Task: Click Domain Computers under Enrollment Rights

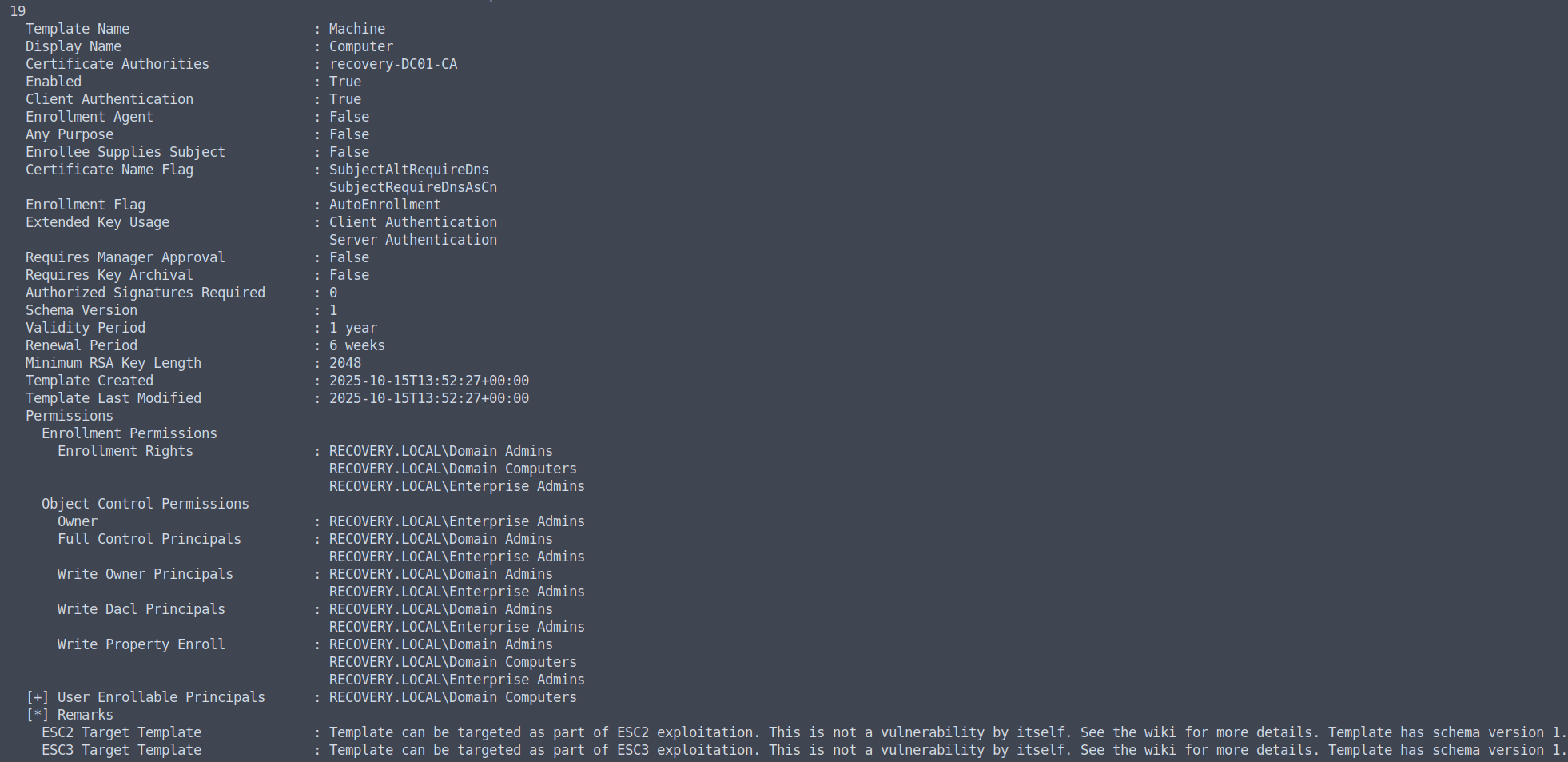Action: coord(453,469)
